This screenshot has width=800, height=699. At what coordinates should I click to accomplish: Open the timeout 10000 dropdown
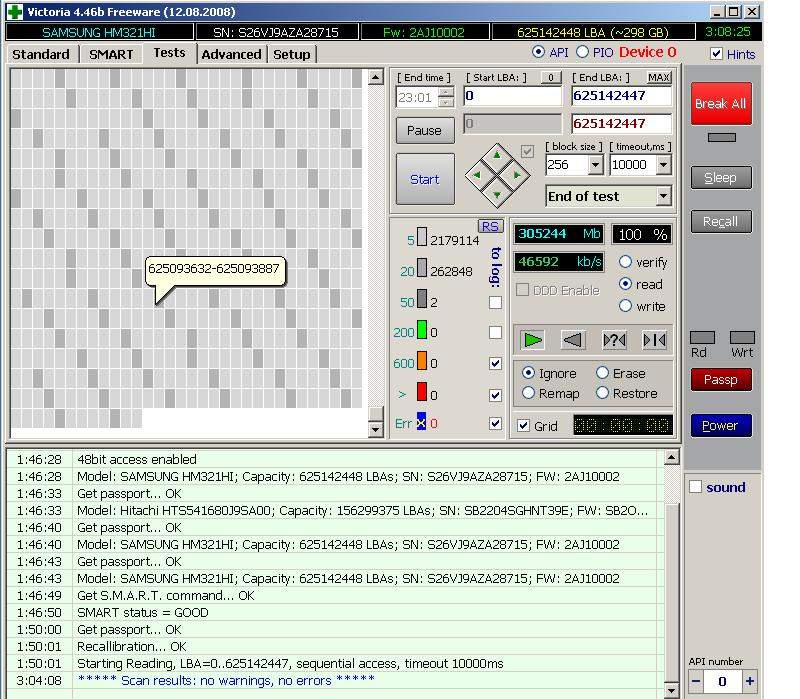click(x=663, y=165)
